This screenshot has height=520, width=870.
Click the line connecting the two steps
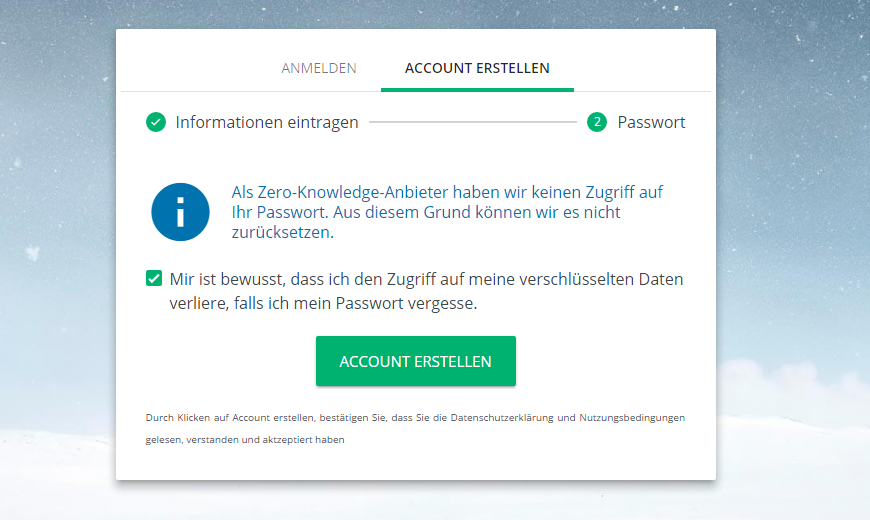[x=472, y=122]
